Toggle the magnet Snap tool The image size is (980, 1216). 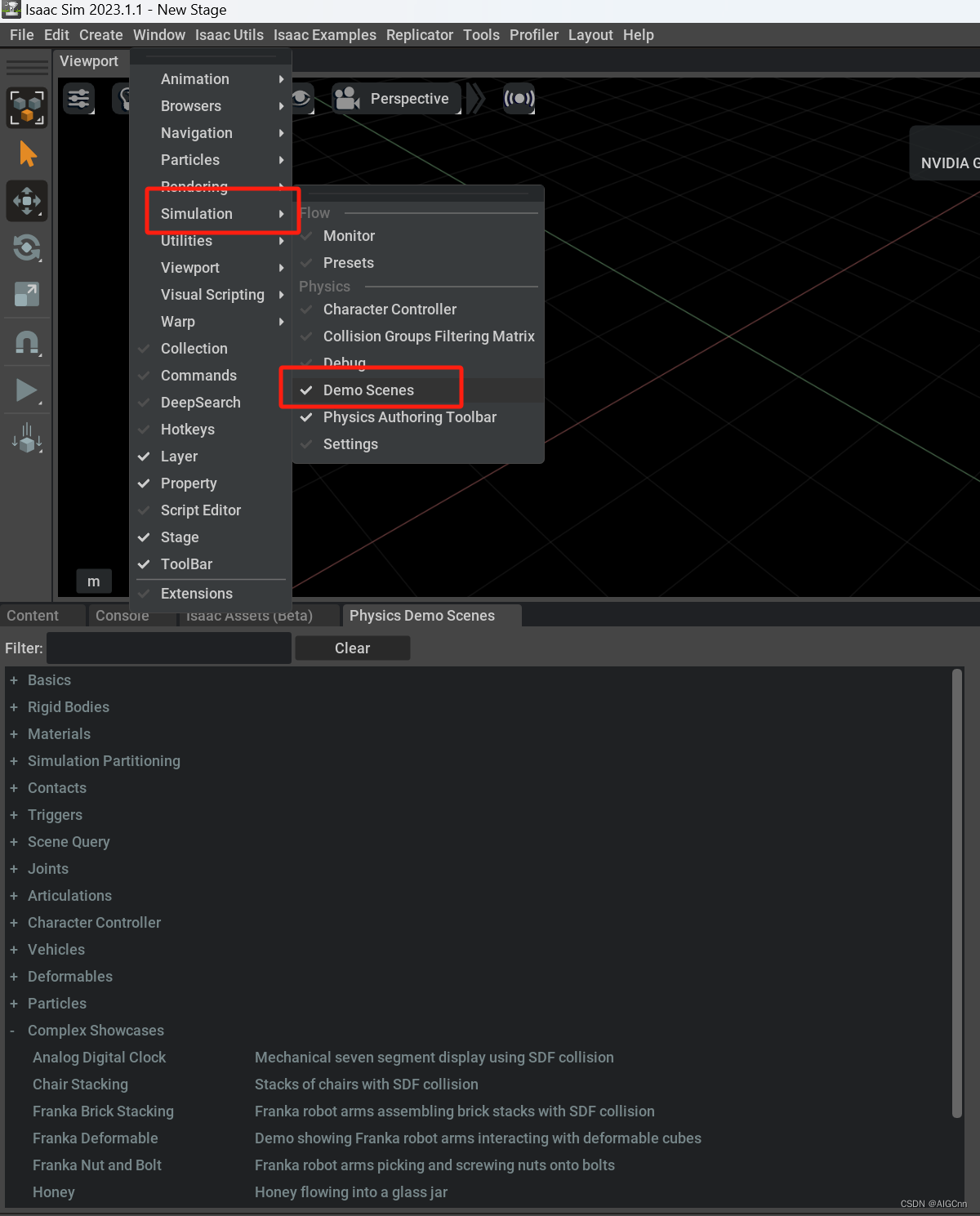click(x=27, y=342)
